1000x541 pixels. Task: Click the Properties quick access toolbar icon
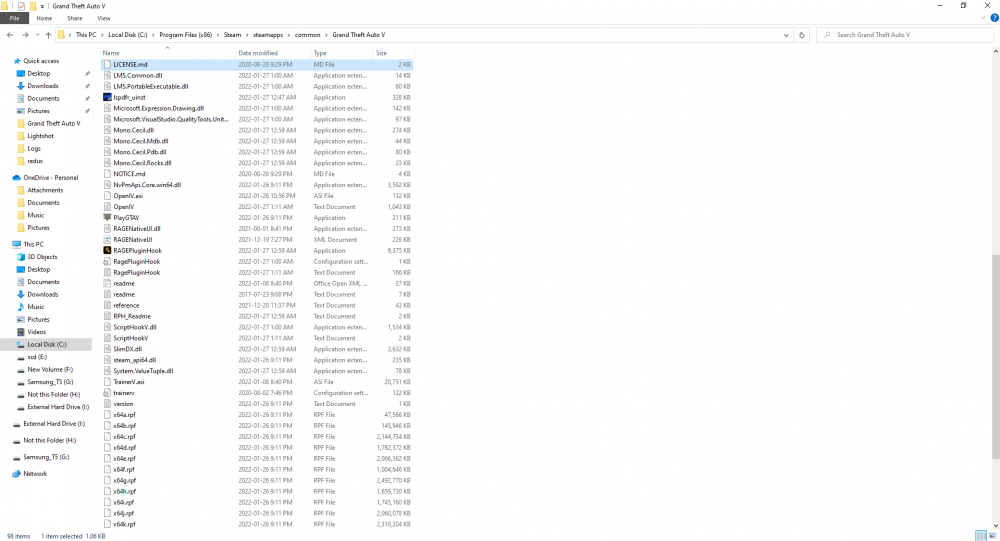[21, 6]
